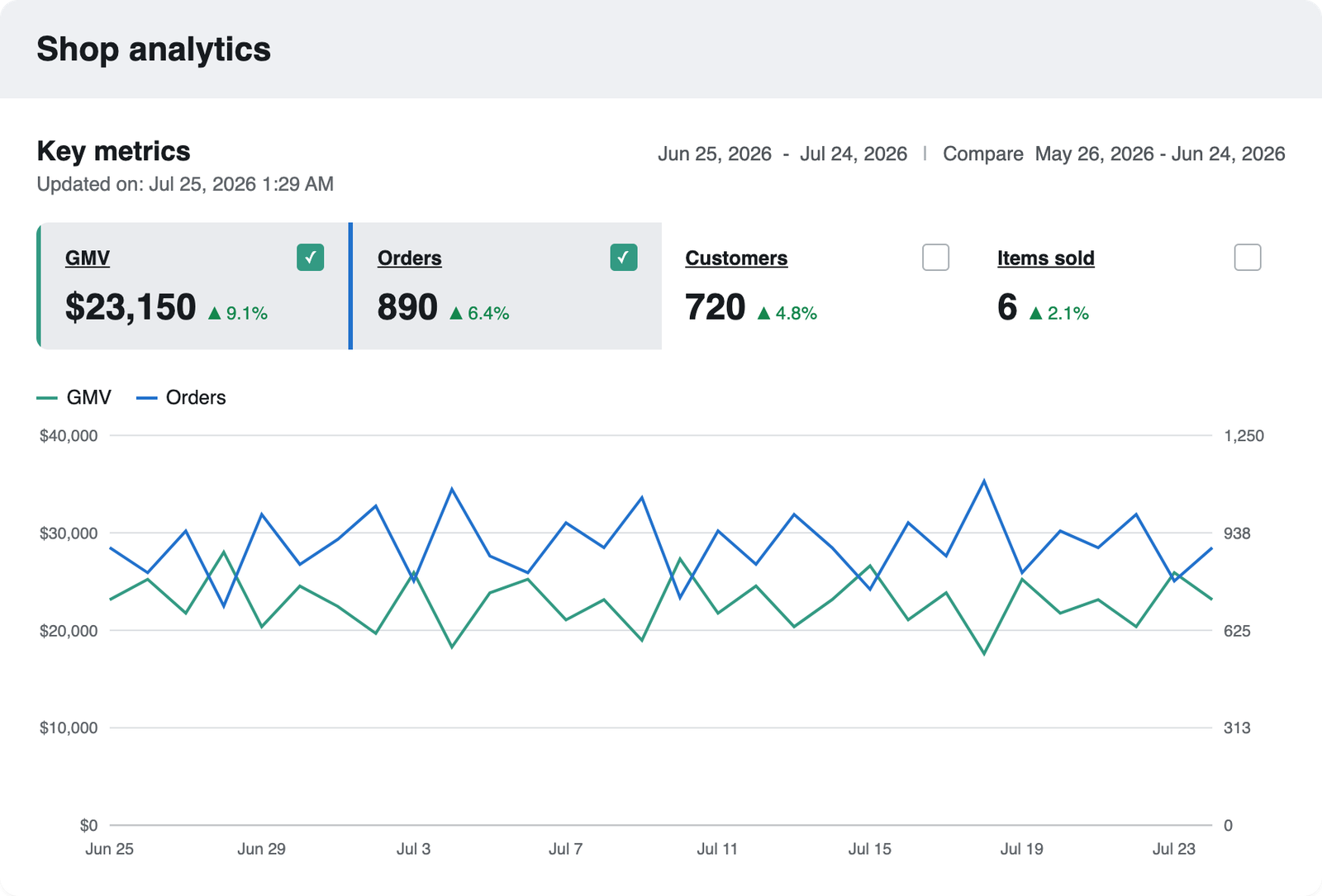Tick the Items sold checkbox

point(1248,258)
